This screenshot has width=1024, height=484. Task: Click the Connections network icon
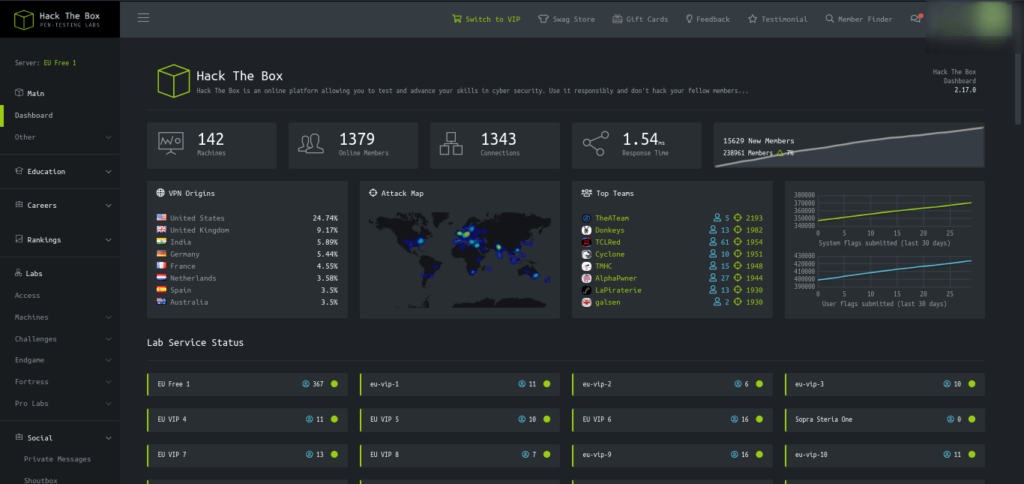pos(454,145)
